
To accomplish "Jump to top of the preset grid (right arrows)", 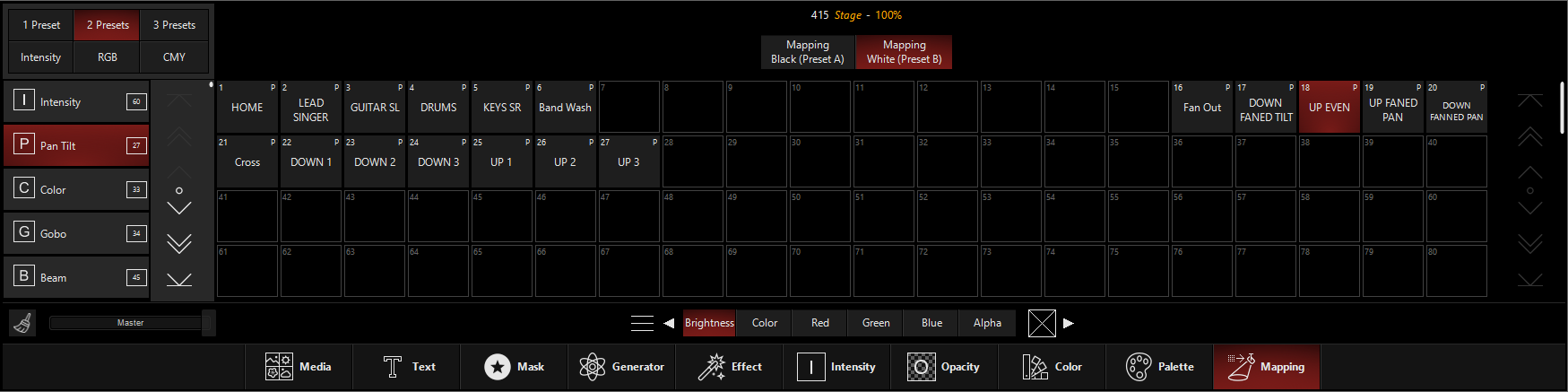I will [x=1530, y=100].
